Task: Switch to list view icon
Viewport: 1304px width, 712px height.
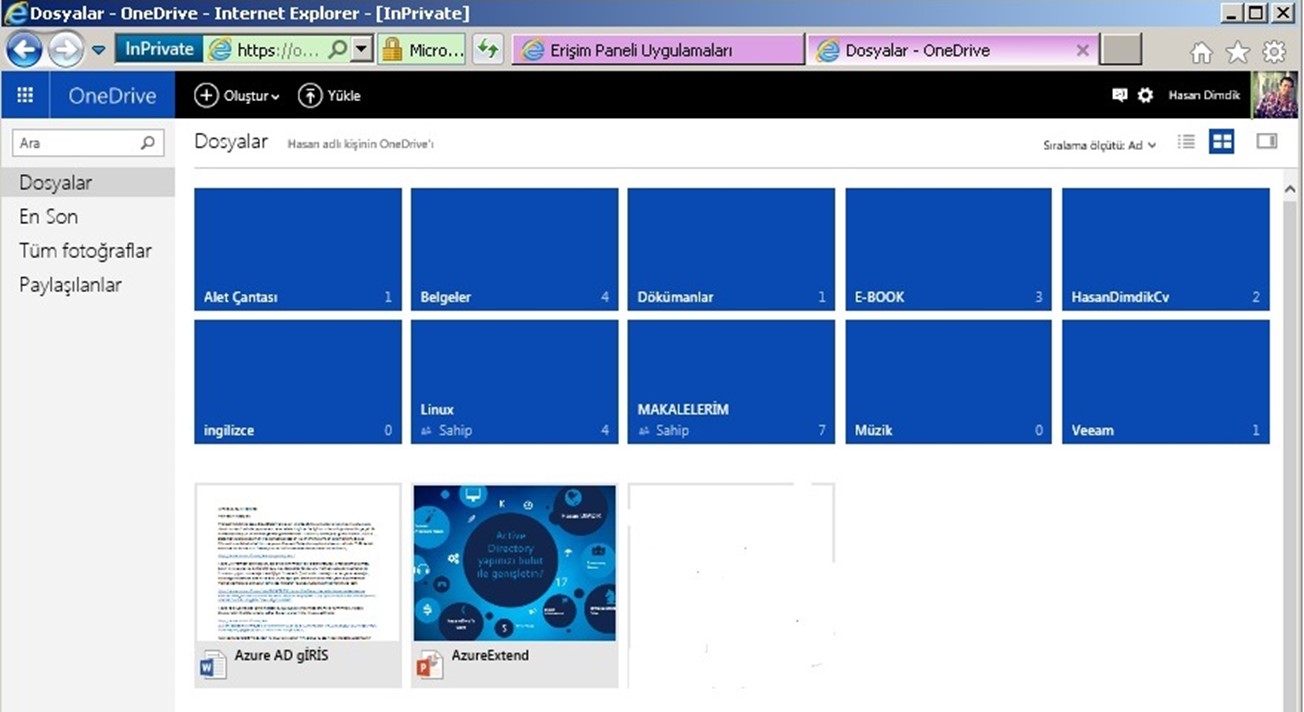Action: [1186, 142]
